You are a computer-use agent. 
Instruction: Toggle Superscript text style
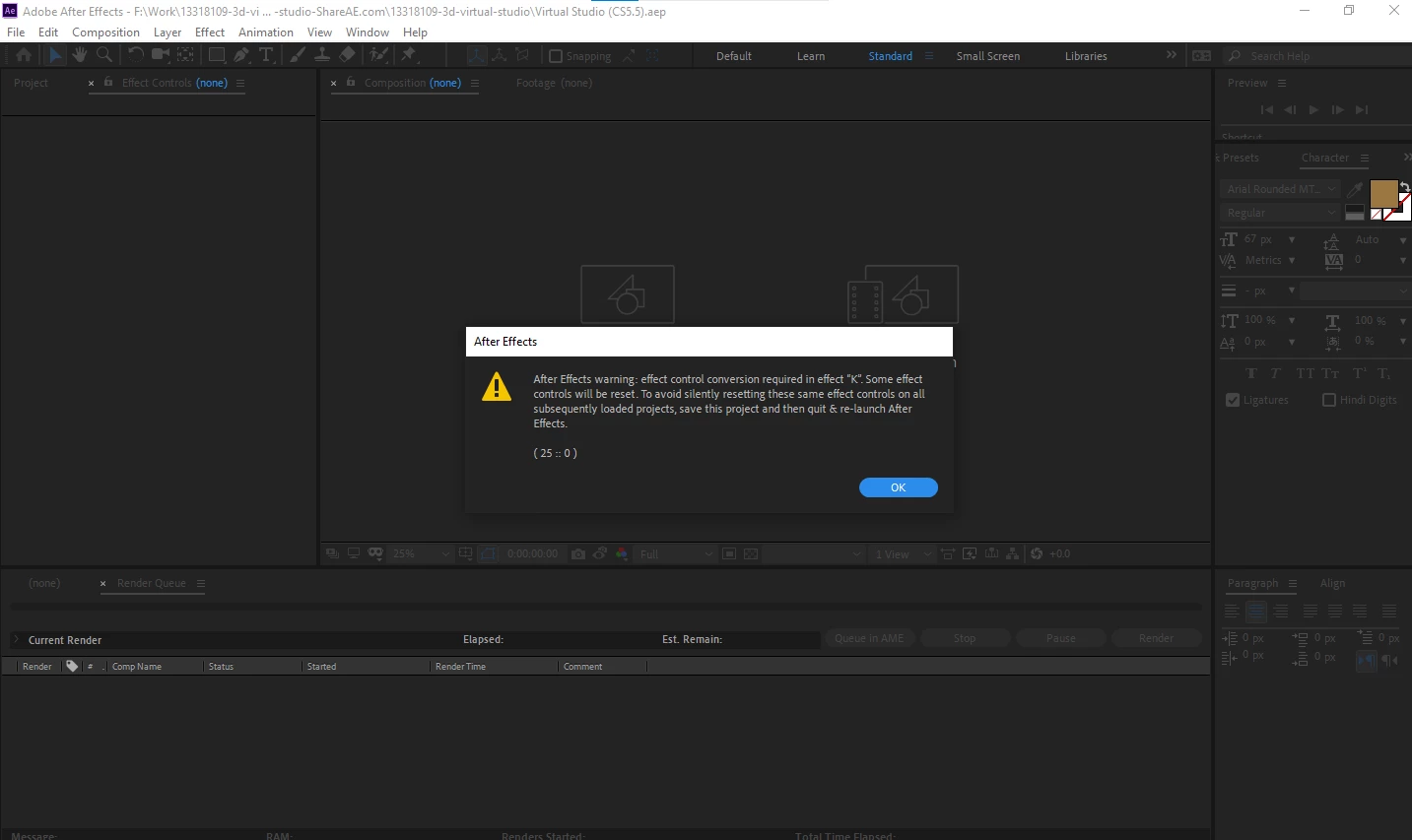coord(1359,373)
